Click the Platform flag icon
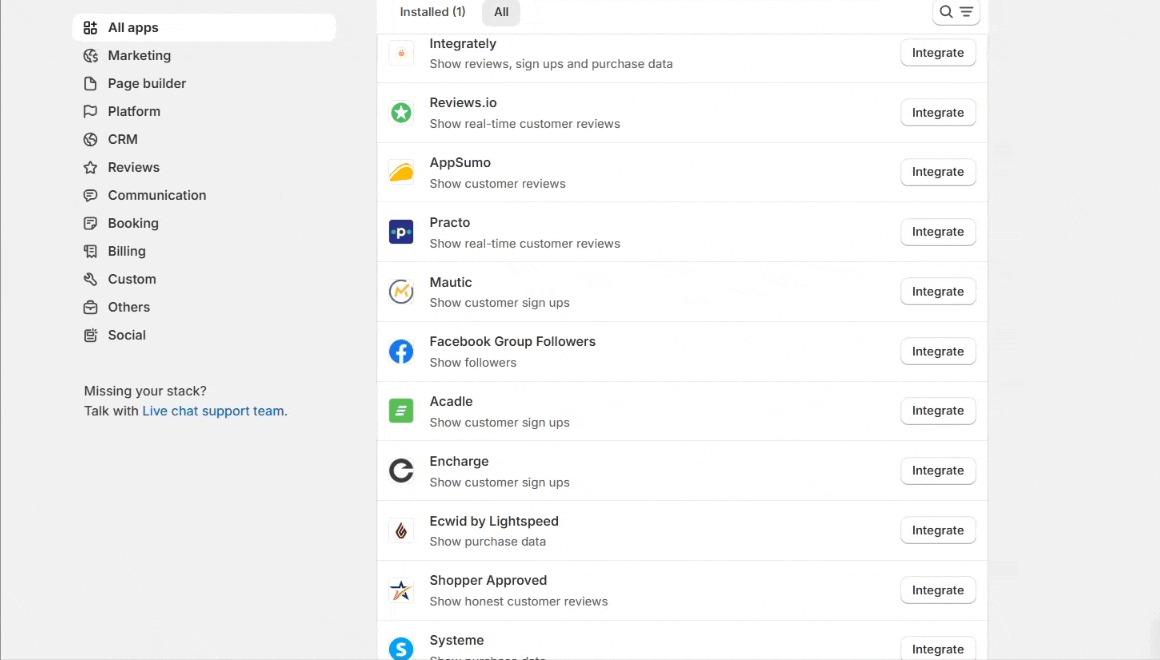Viewport: 1160px width, 660px height. tap(90, 112)
